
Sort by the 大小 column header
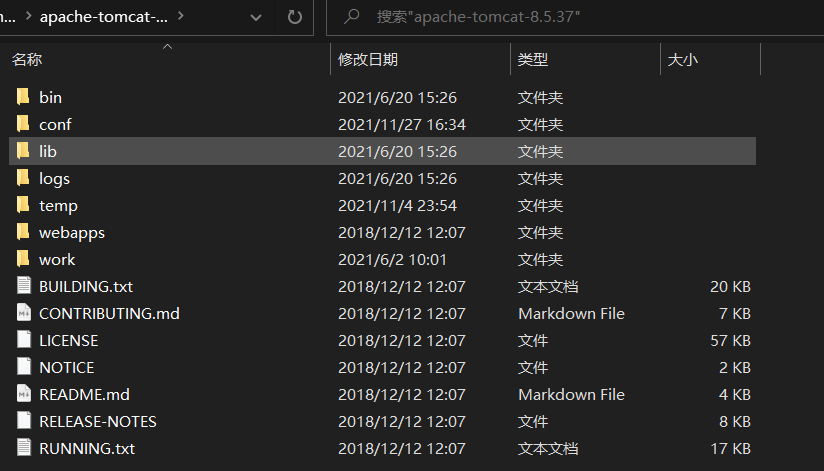[683, 59]
